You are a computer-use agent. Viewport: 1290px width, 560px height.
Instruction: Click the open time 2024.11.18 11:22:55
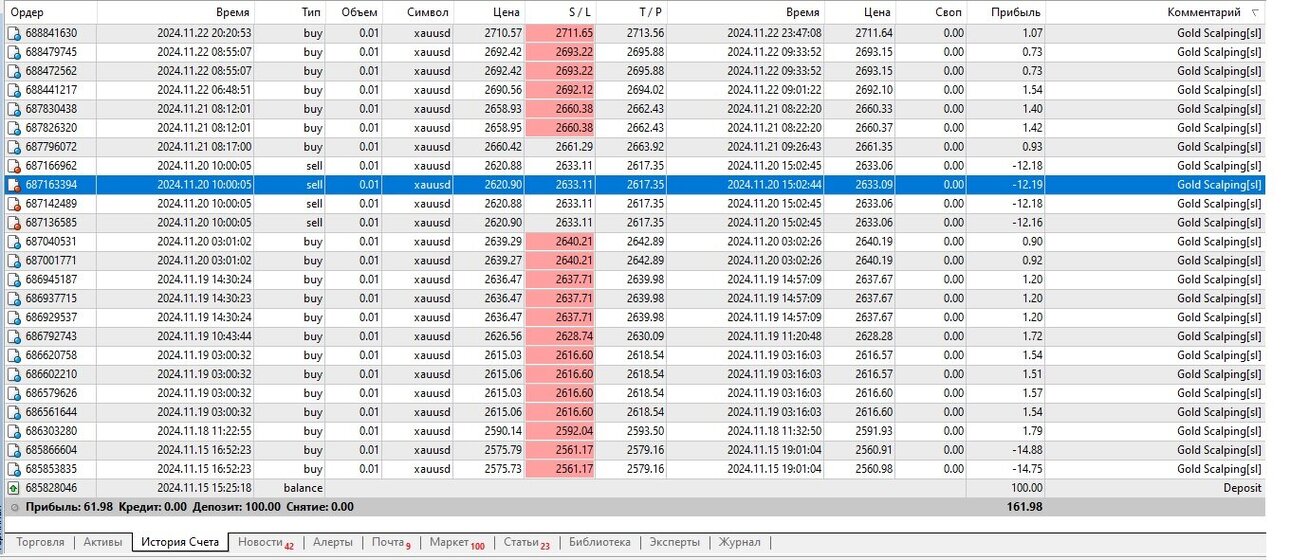[204, 432]
